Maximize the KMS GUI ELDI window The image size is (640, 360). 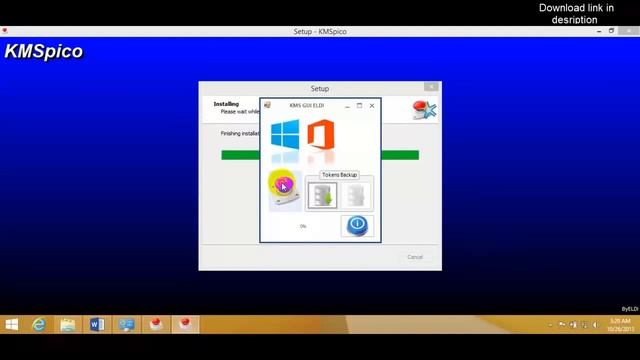(x=360, y=105)
